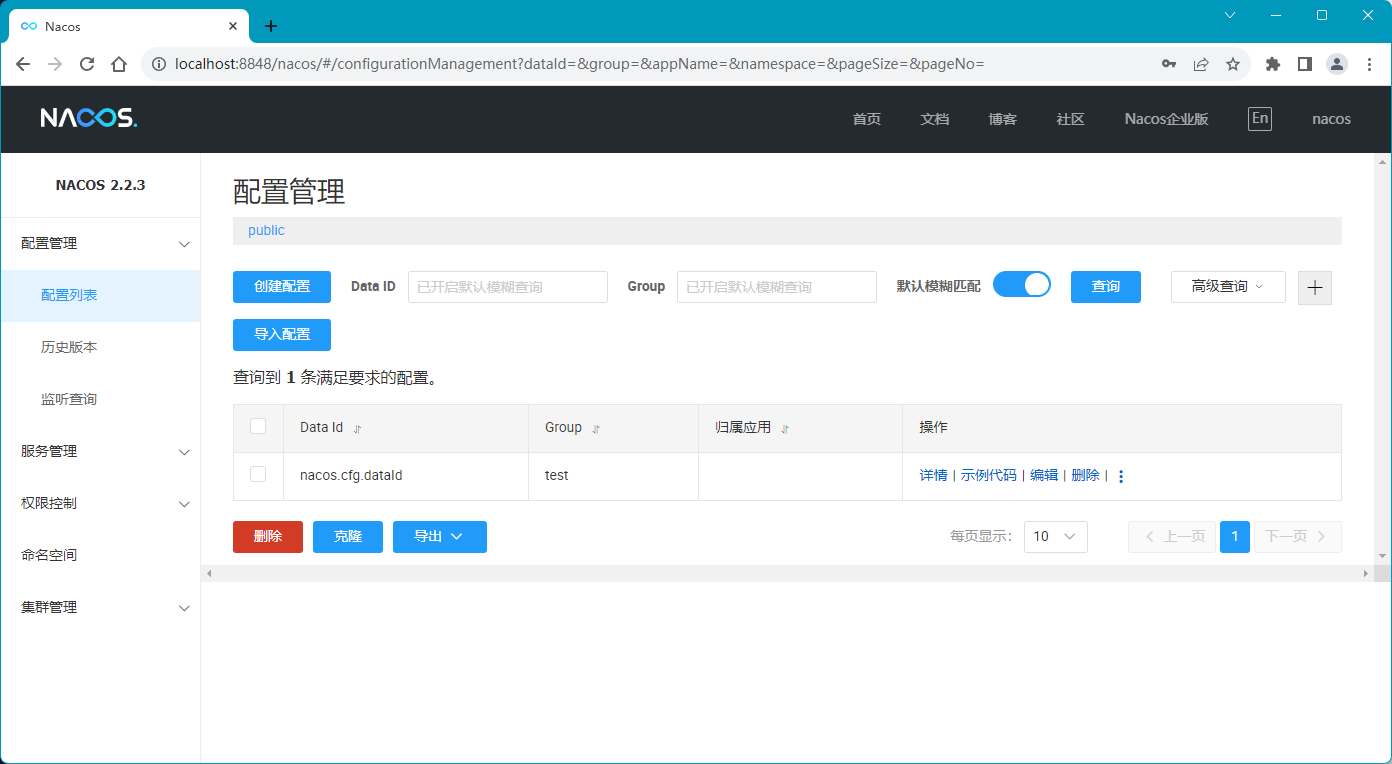
Task: Open the site information icon in address bar
Action: point(158,64)
